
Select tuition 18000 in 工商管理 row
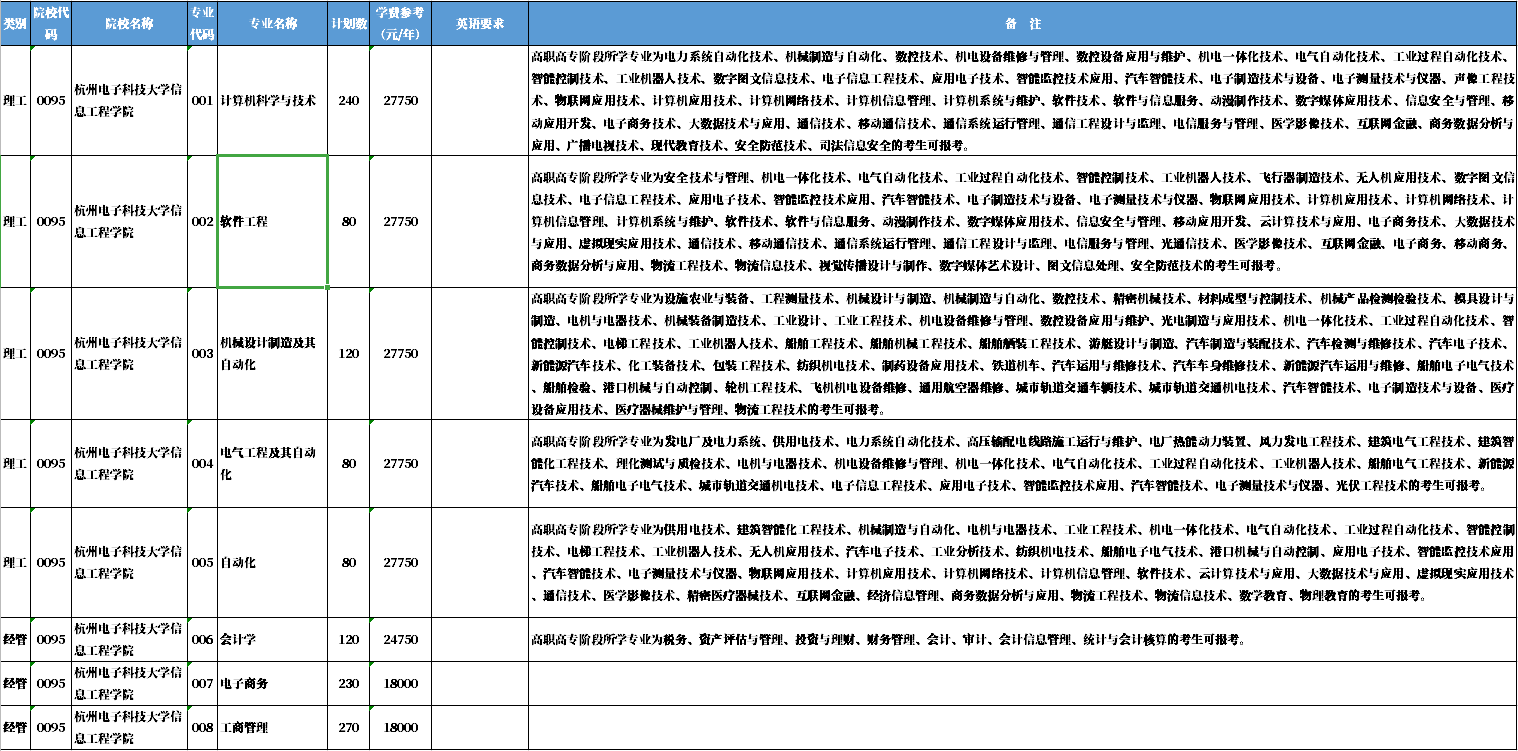[400, 728]
